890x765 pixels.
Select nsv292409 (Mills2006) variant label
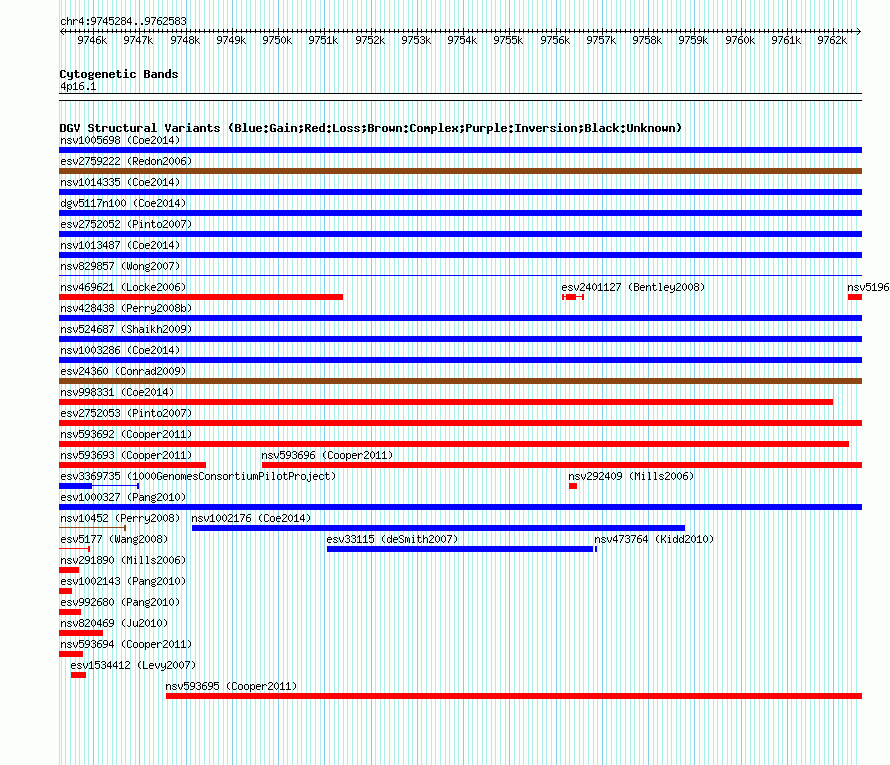tap(631, 476)
